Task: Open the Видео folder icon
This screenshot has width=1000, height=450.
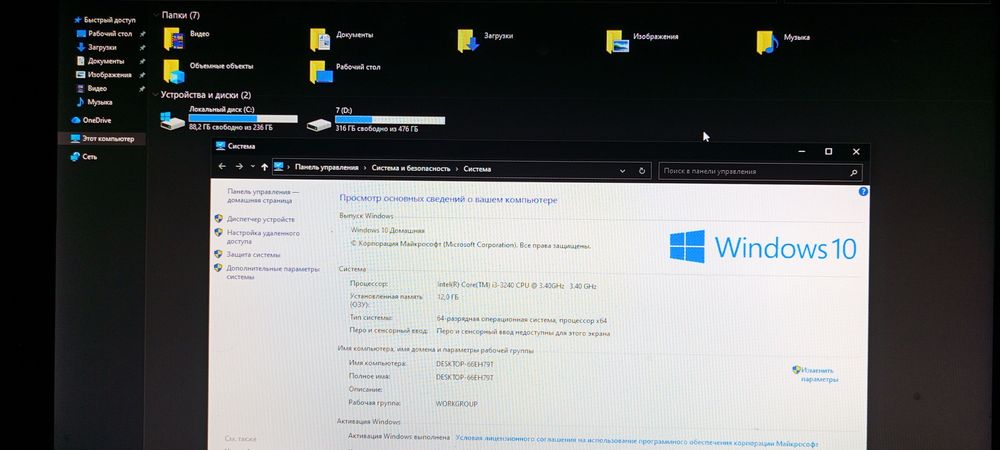Action: [173, 39]
